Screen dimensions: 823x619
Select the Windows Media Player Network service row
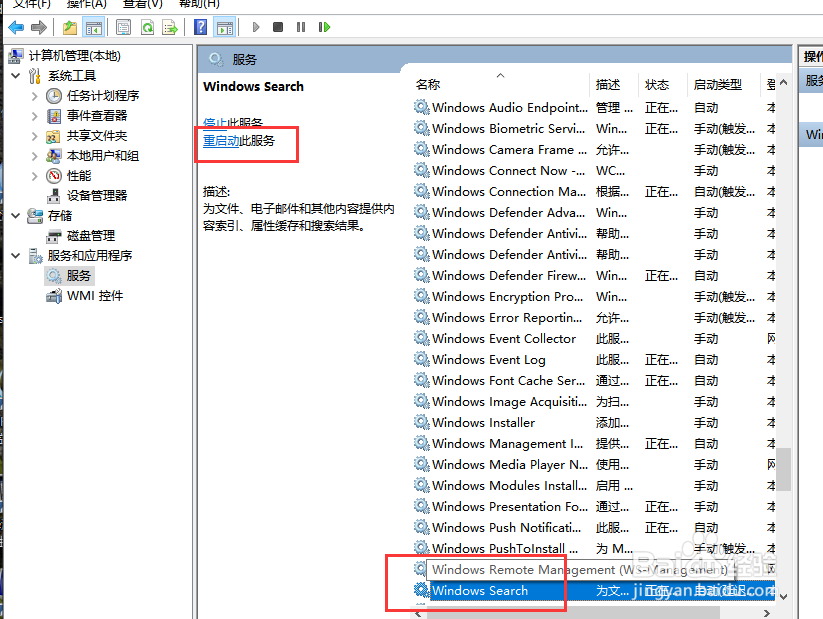point(593,465)
